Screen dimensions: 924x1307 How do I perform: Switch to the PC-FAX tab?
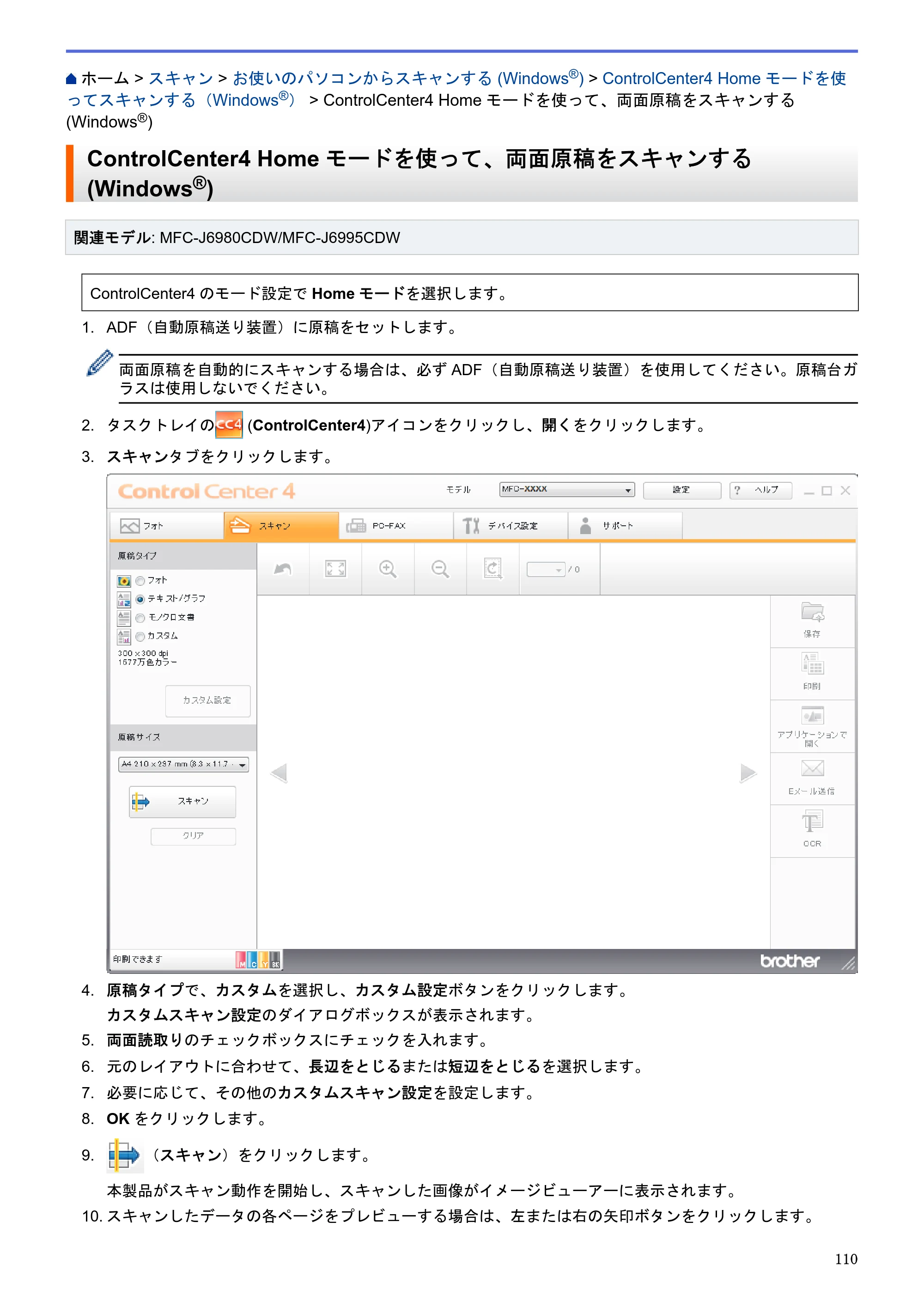pyautogui.click(x=396, y=525)
